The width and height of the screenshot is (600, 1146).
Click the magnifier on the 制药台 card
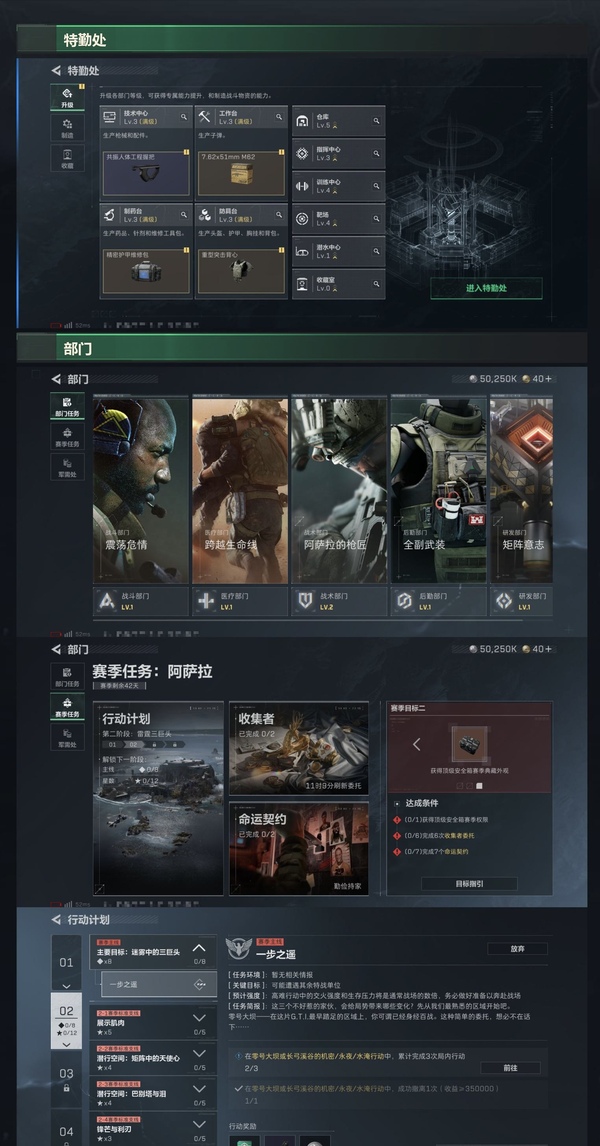pyautogui.click(x=183, y=215)
